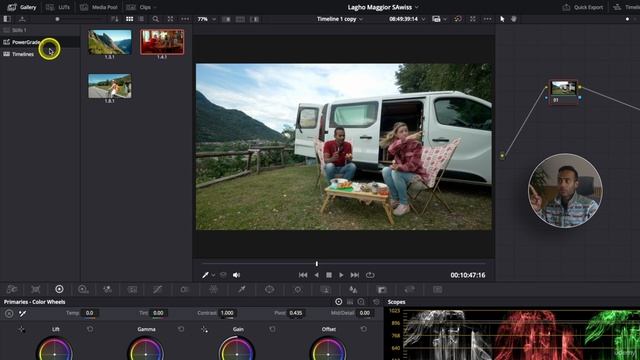This screenshot has height=360, width=640.
Task: Expand the Clips dropdown arrow
Action: [x=155, y=7]
